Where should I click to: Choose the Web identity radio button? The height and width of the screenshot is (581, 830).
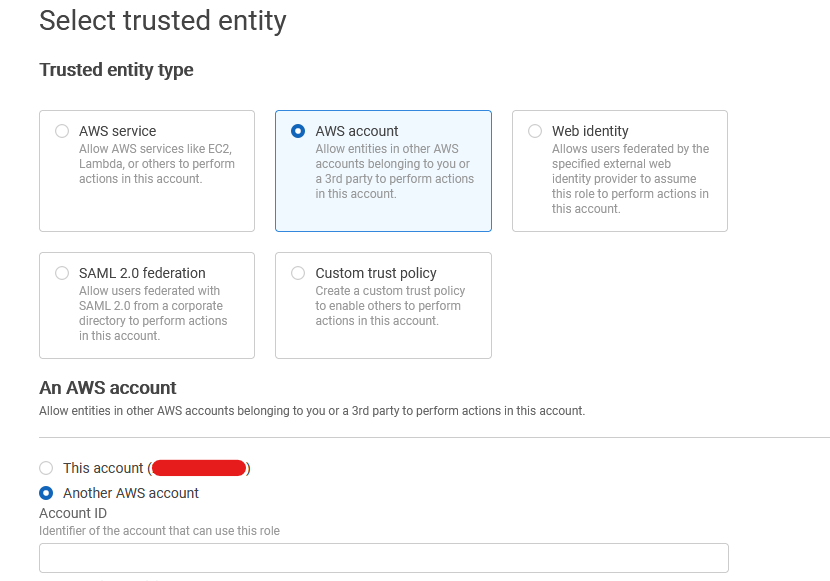tap(534, 131)
